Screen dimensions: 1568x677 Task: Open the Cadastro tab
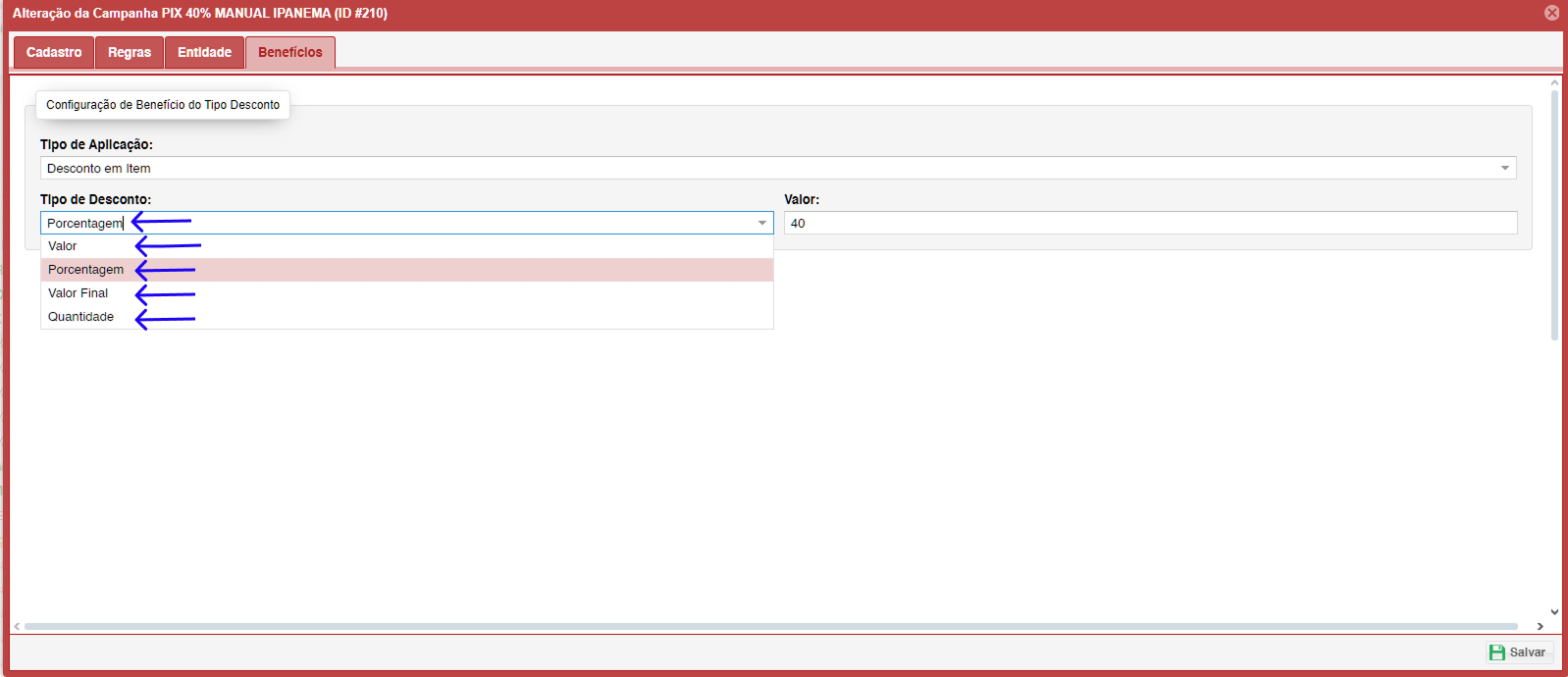(54, 52)
